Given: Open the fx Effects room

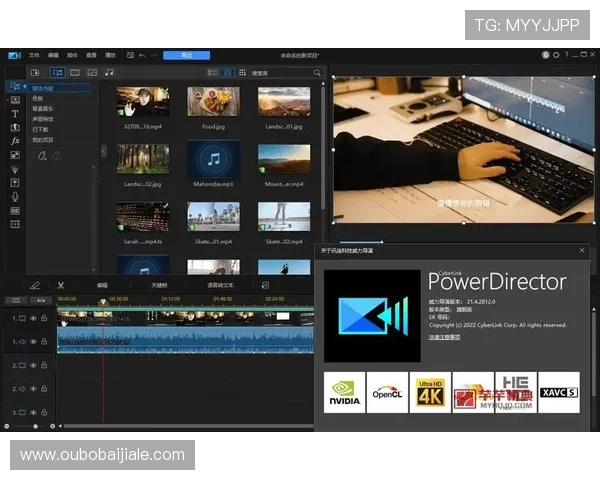Looking at the screenshot, I should [15, 141].
